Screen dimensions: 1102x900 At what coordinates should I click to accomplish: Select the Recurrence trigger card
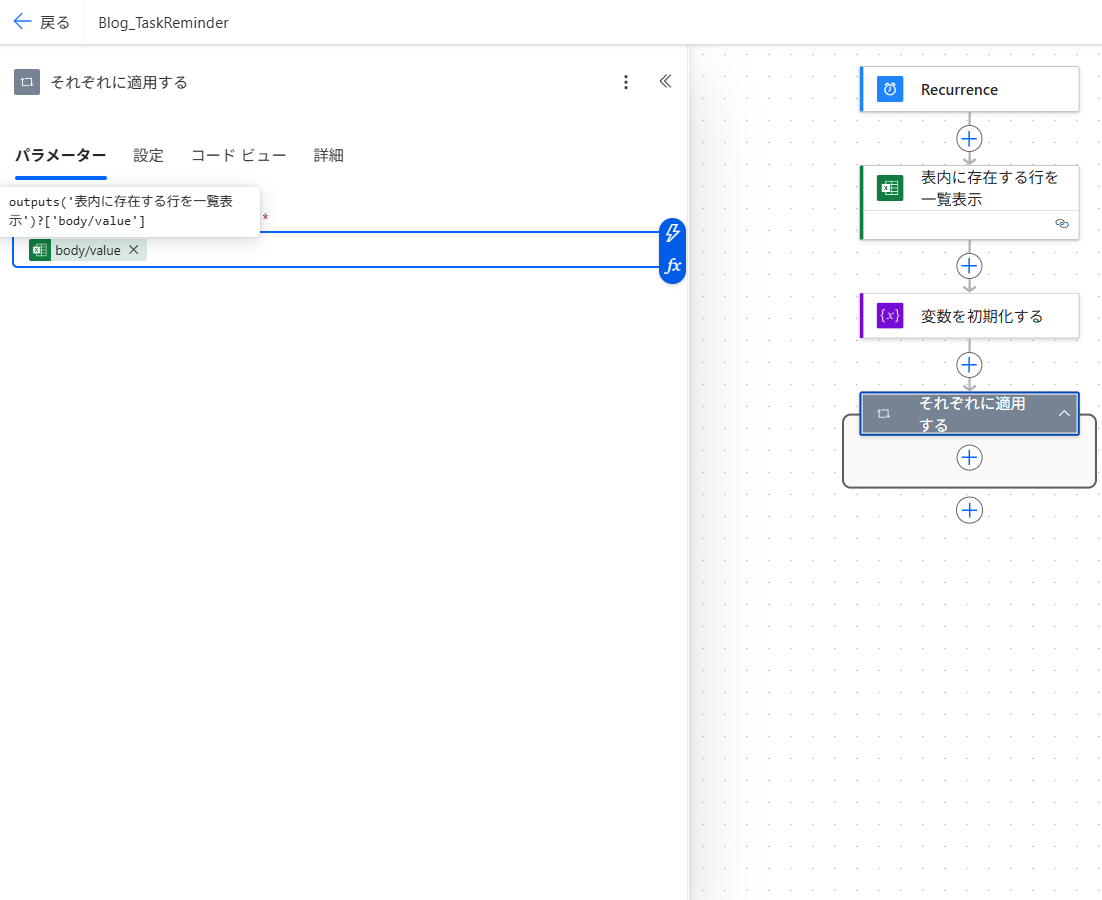(x=969, y=89)
